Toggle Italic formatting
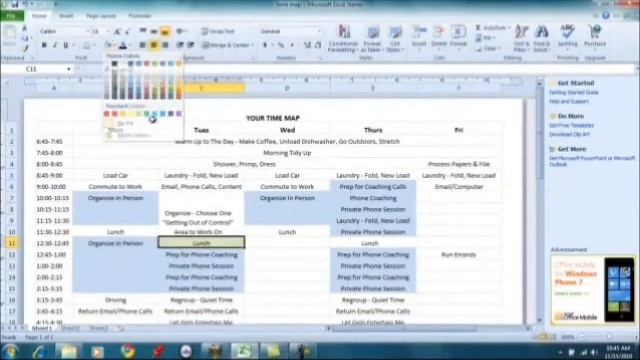The width and height of the screenshot is (640, 360). pos(55,45)
